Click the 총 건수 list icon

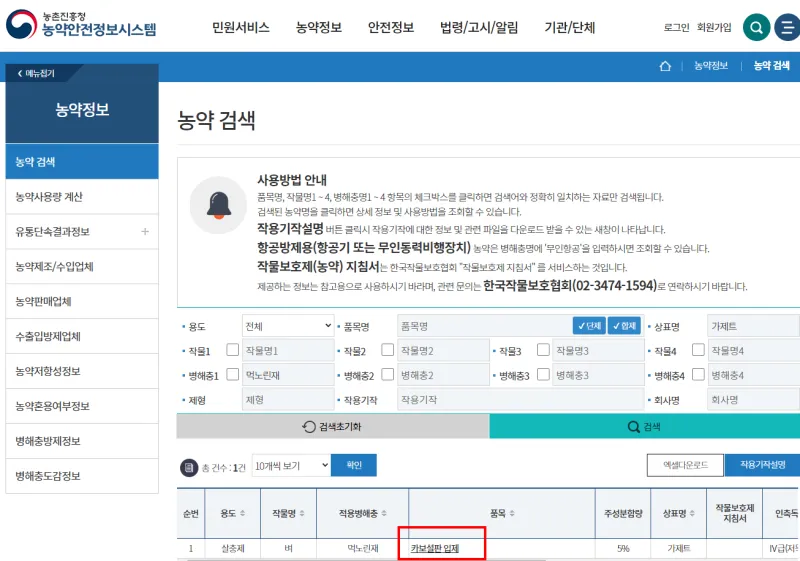click(189, 467)
